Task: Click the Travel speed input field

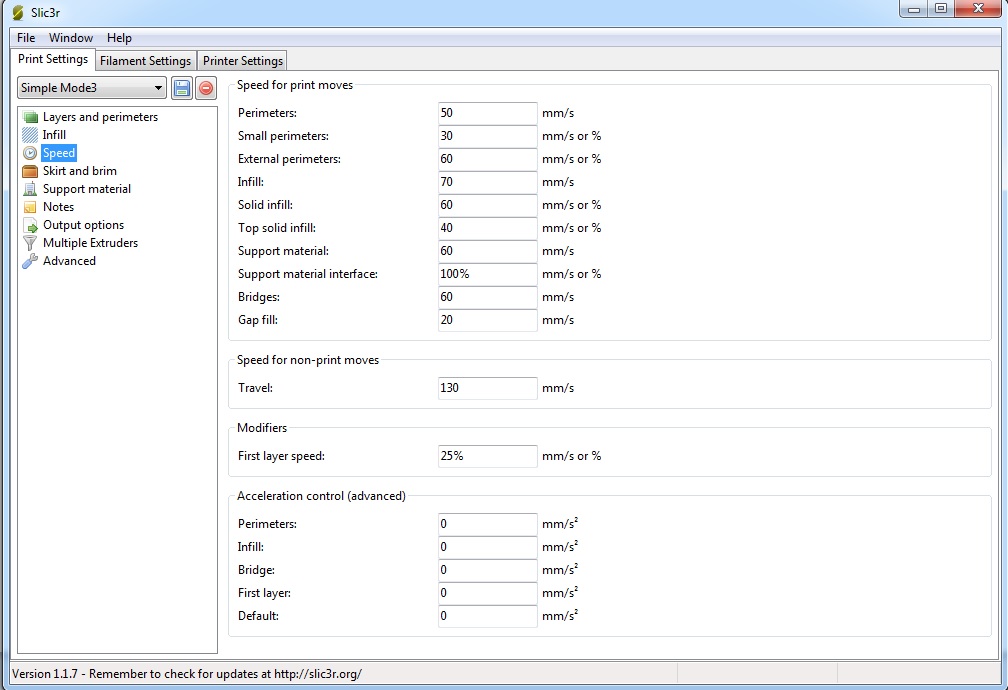Action: 487,388
